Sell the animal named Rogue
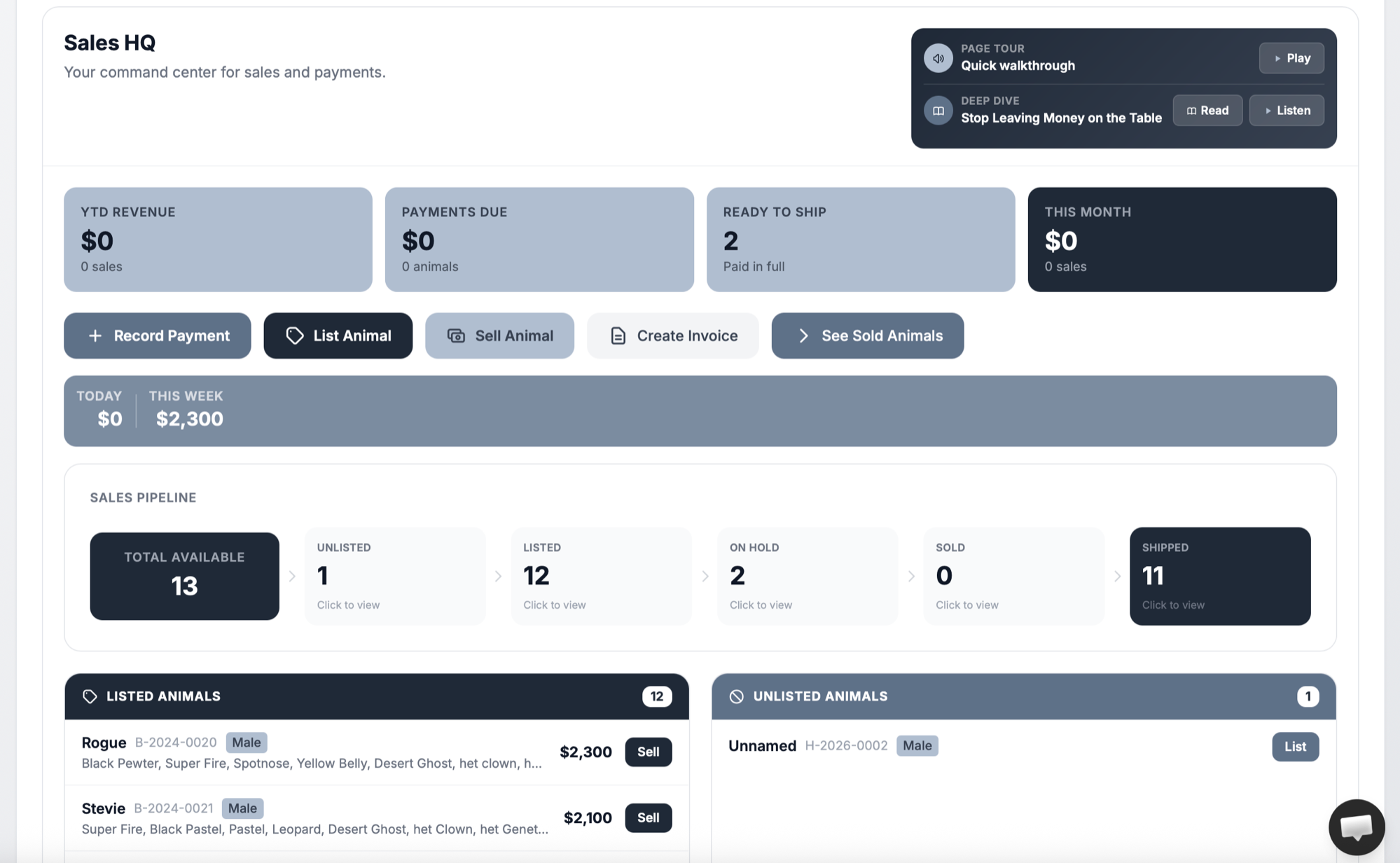 [648, 752]
